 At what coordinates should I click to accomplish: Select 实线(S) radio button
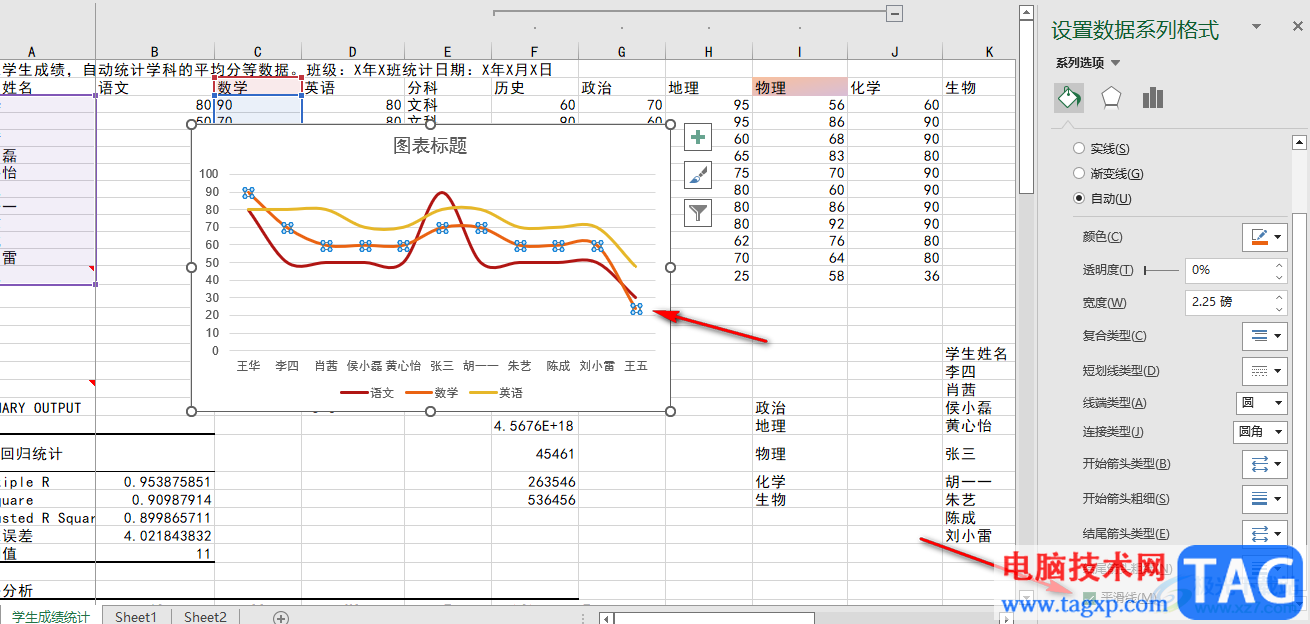coord(1079,148)
